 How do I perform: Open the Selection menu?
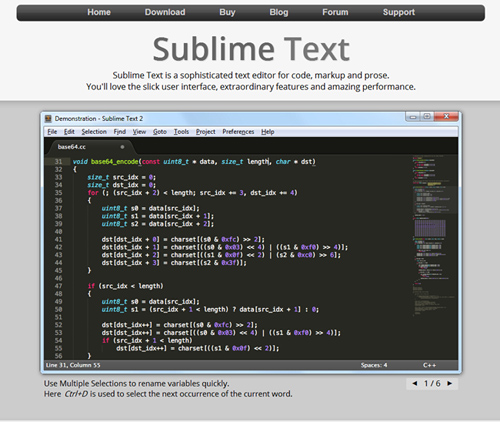click(x=94, y=132)
